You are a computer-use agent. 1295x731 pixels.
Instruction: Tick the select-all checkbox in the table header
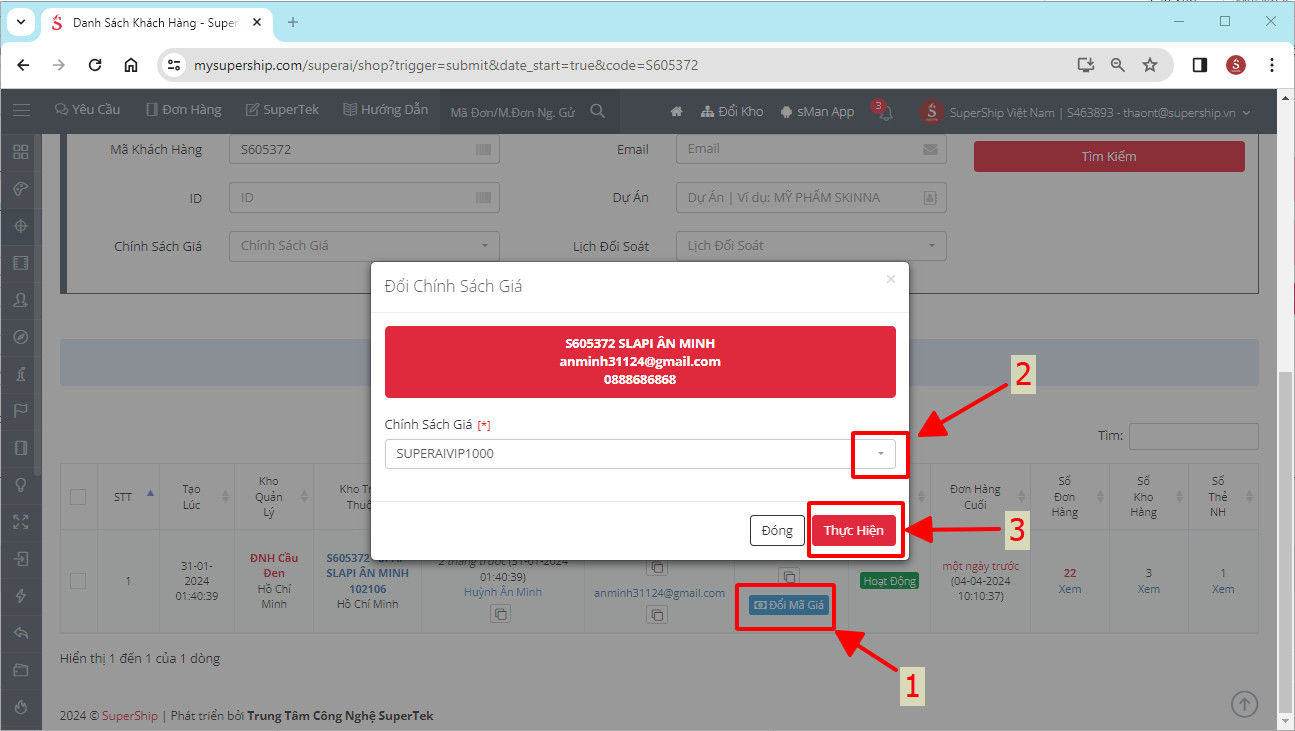pyautogui.click(x=78, y=496)
